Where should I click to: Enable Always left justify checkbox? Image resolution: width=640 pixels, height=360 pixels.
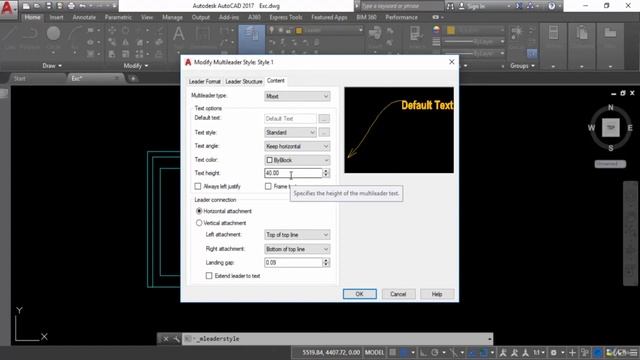[198, 187]
